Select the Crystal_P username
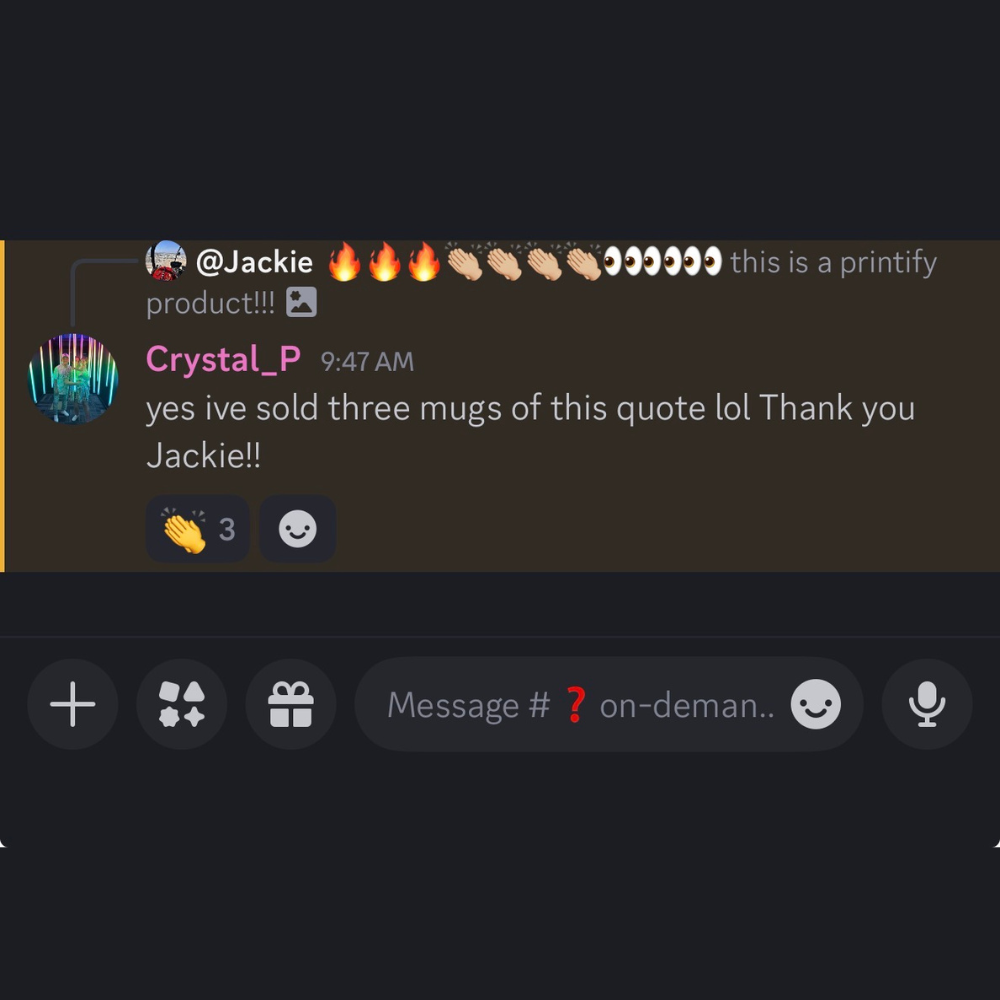The image size is (1000, 1000). tap(223, 359)
